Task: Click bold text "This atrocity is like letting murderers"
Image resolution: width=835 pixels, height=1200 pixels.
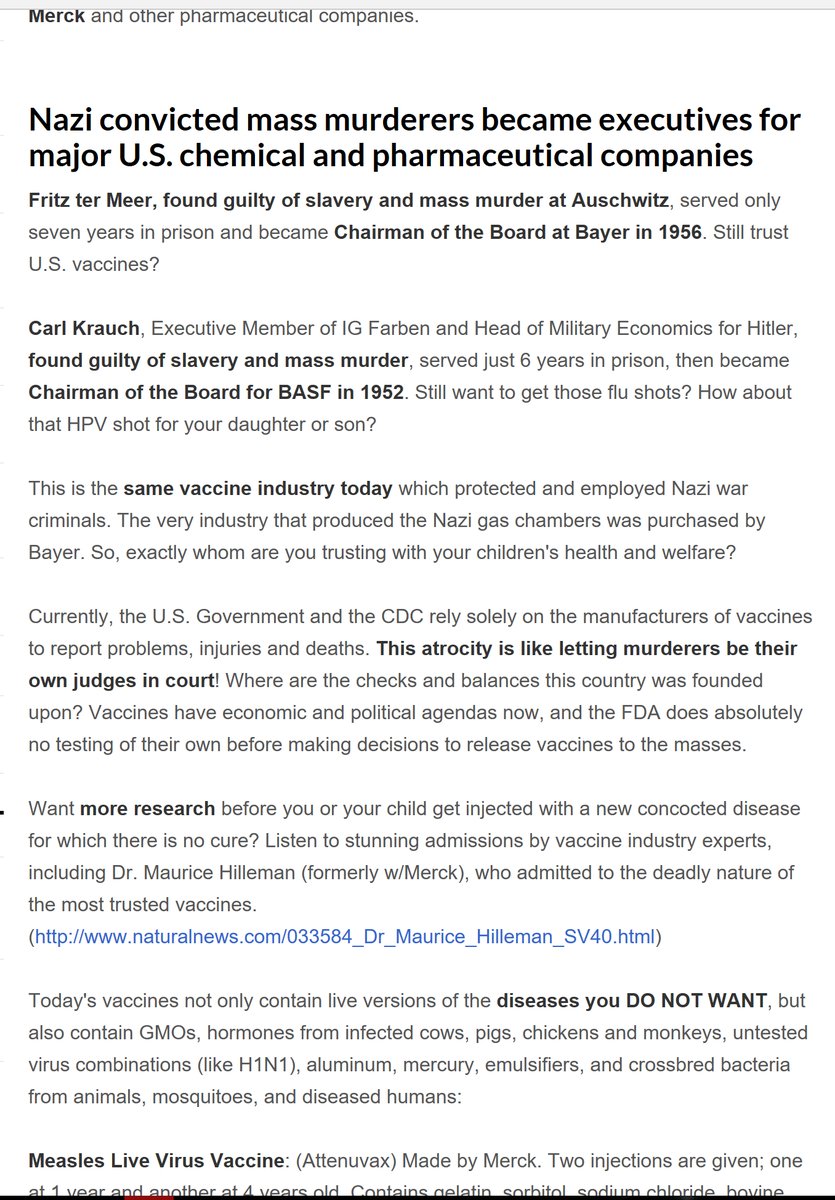Action: 586,649
